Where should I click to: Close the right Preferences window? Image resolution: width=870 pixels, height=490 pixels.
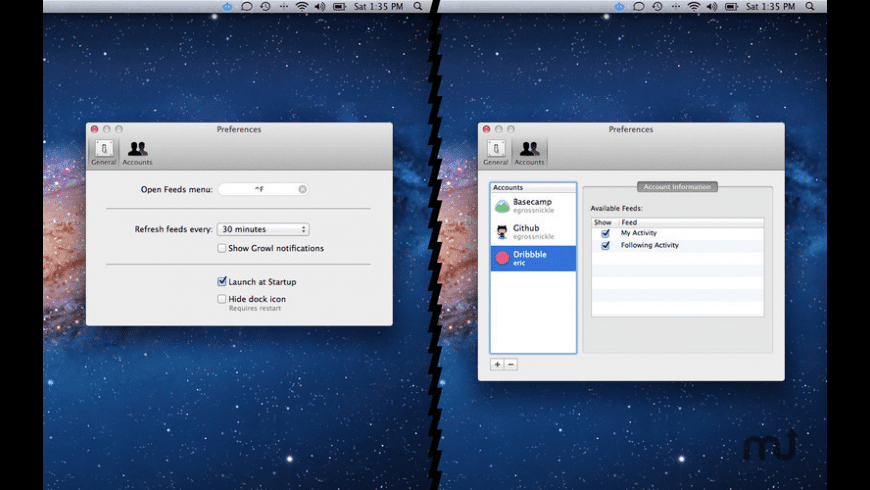tap(486, 129)
